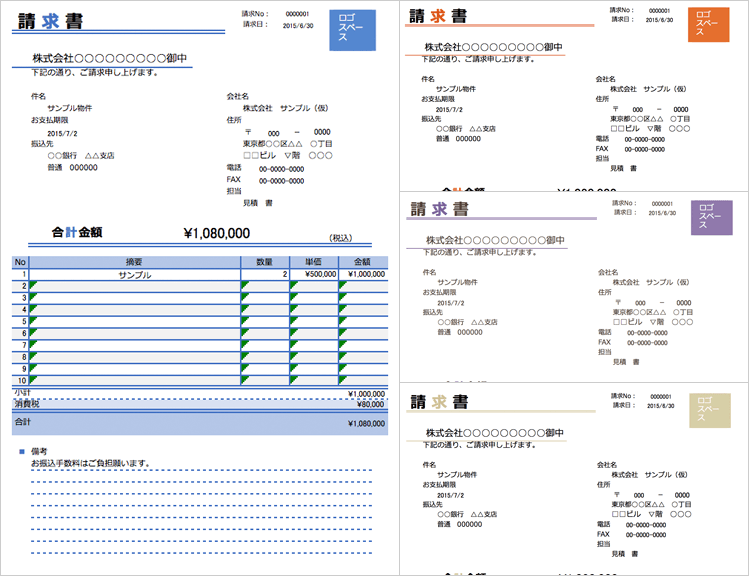Click 株式会社○○○御中 addressee on the purple invoice
This screenshot has width=750, height=576.
495,240
